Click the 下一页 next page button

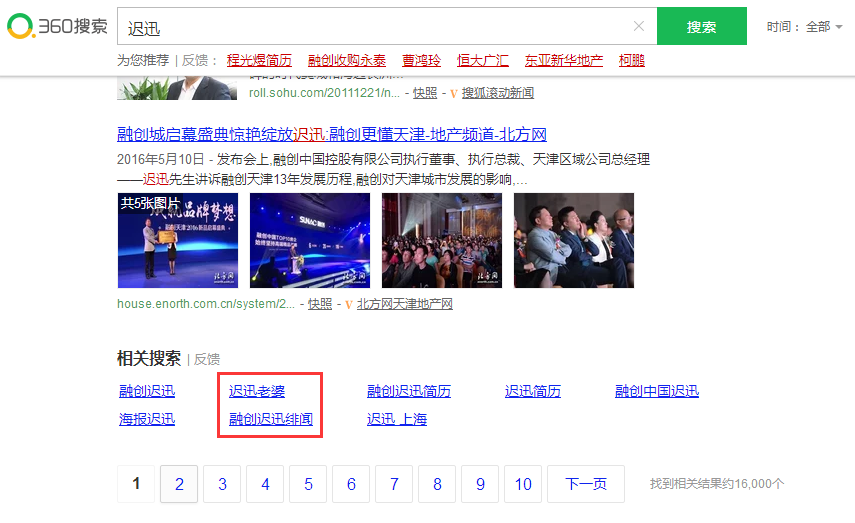(586, 484)
